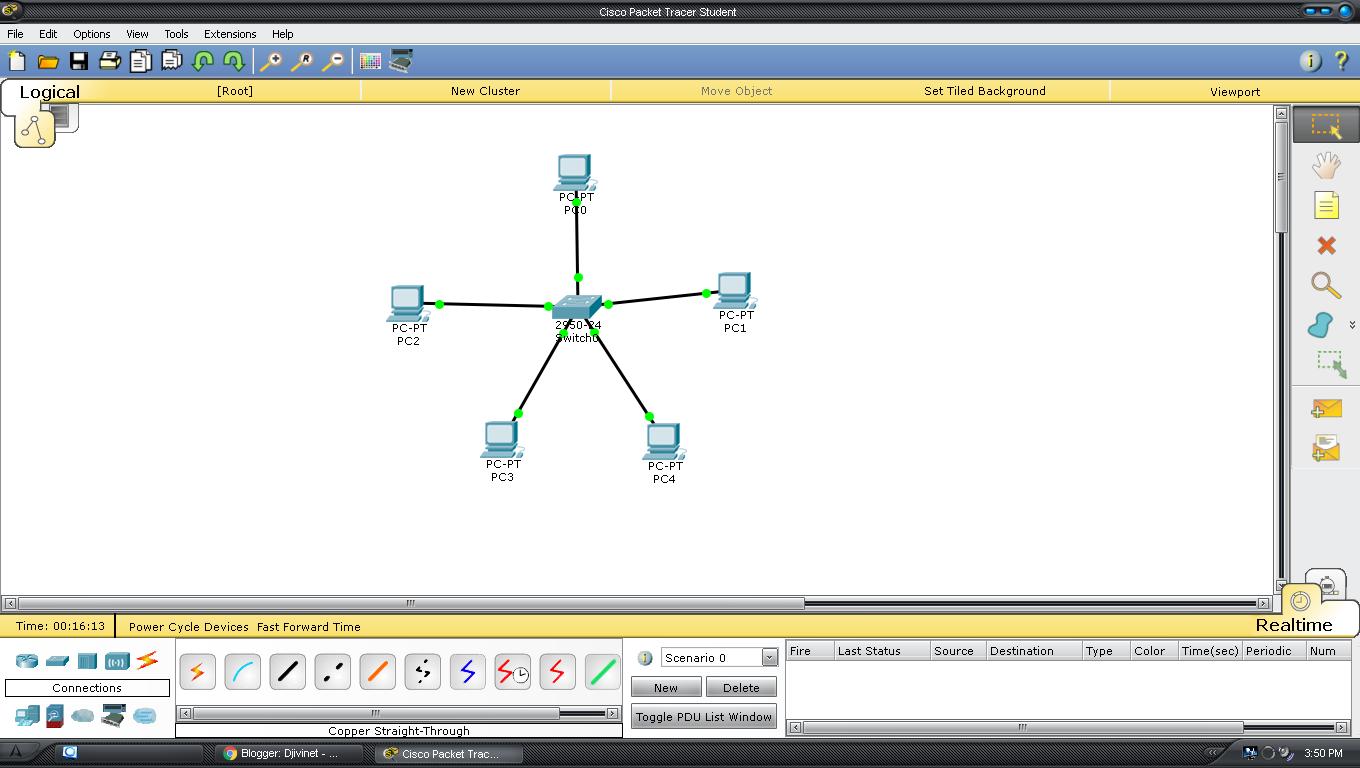Choose the blue Coaxial cable
The width and height of the screenshot is (1360, 768).
(x=467, y=672)
